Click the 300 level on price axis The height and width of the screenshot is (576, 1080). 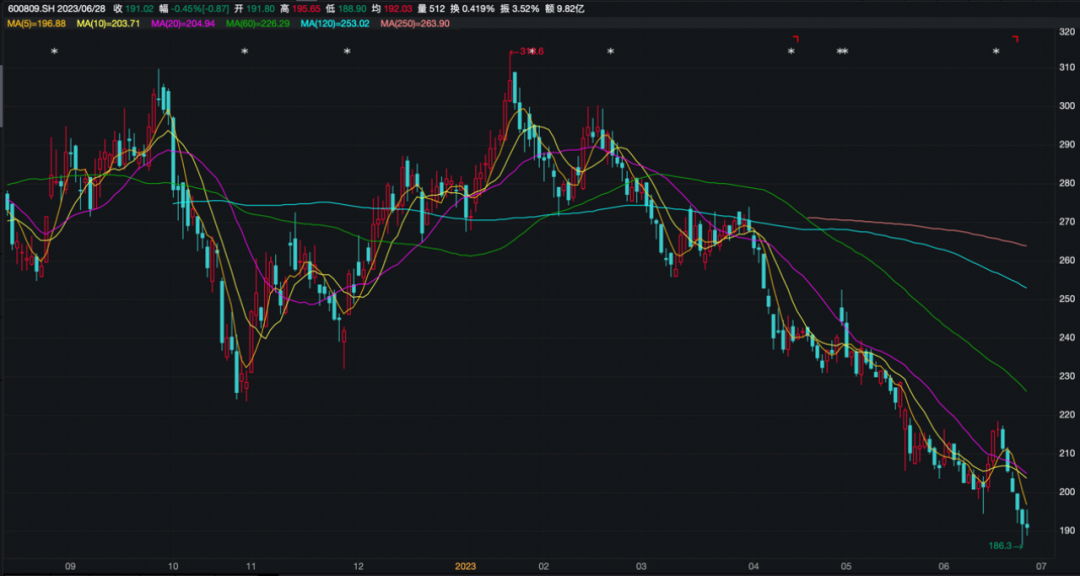pos(1066,106)
